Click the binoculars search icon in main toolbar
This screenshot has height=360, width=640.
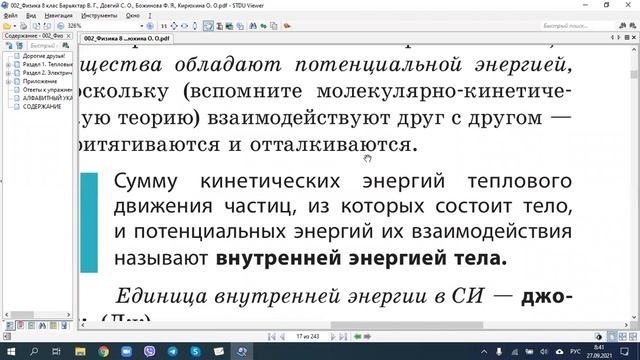(253, 26)
